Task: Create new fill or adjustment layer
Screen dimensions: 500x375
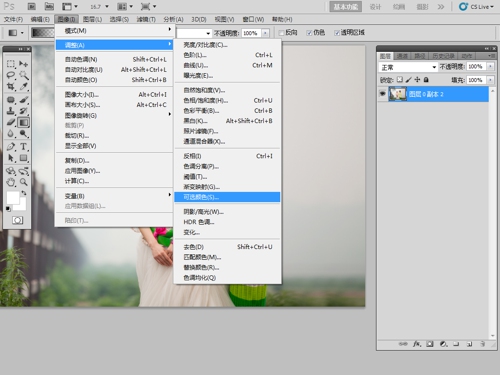Action: pyautogui.click(x=443, y=344)
